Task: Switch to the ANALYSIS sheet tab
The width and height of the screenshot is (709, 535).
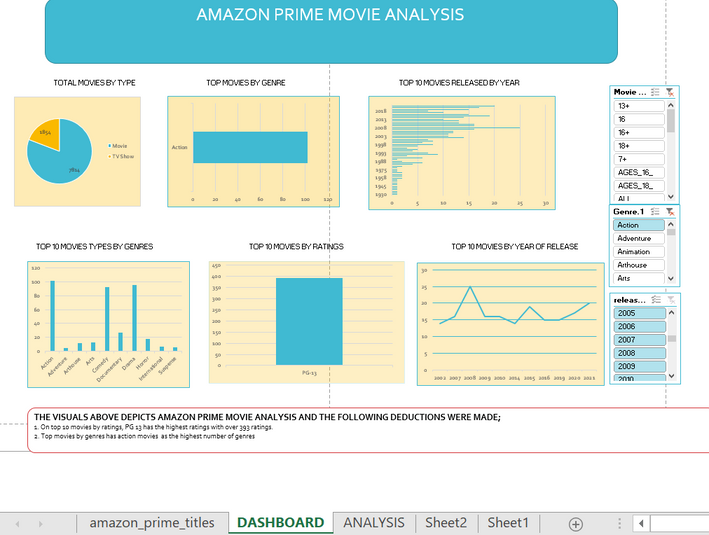Action: [x=374, y=523]
